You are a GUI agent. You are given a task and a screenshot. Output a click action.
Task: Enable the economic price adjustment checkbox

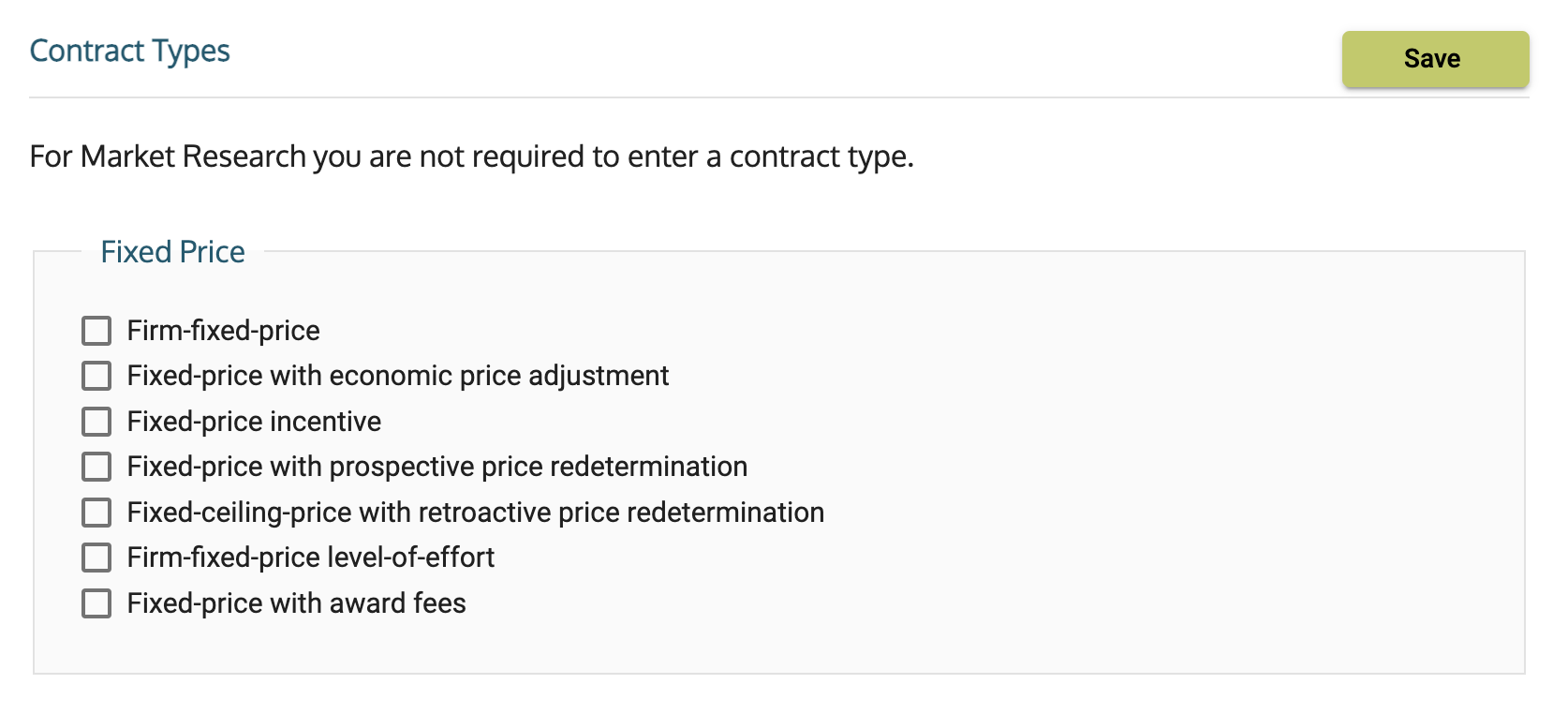pyautogui.click(x=96, y=376)
